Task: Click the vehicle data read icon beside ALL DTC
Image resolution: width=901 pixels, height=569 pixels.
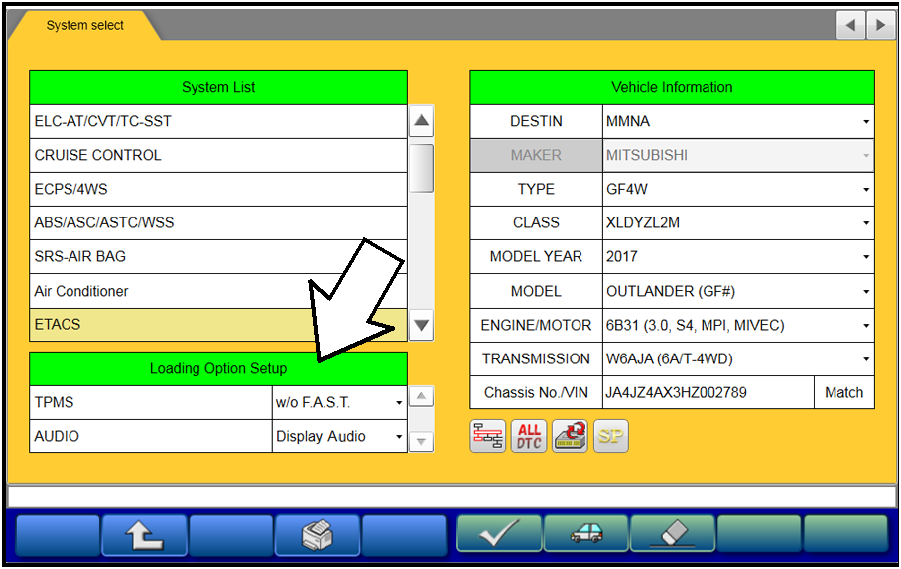Action: (570, 437)
